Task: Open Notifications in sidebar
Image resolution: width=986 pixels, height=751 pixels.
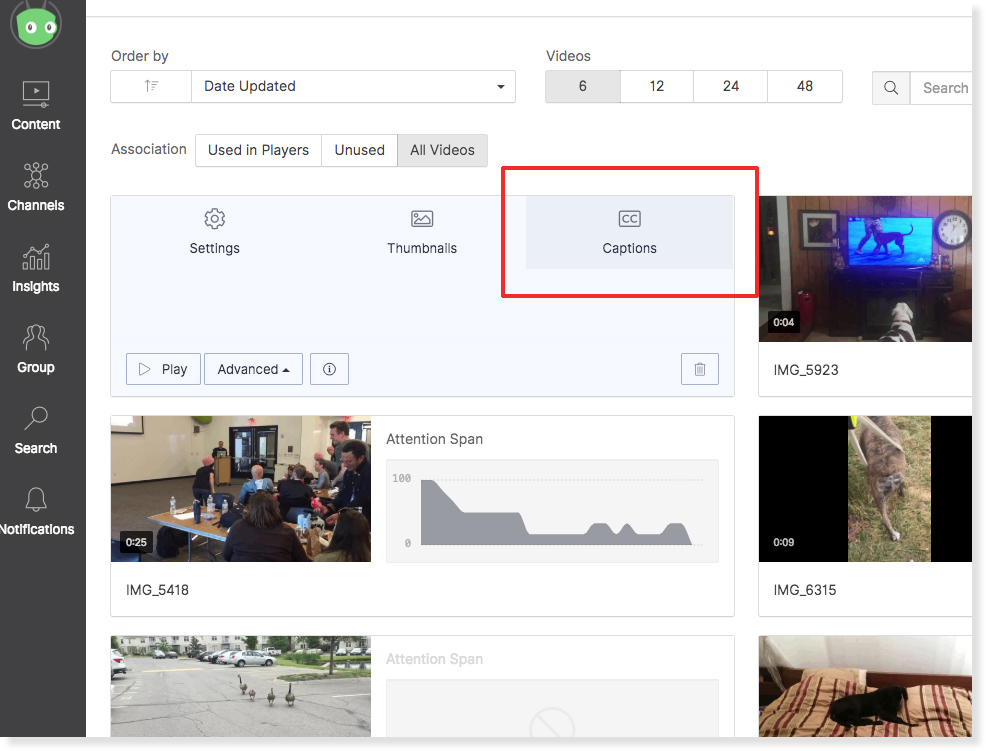Action: tap(36, 511)
